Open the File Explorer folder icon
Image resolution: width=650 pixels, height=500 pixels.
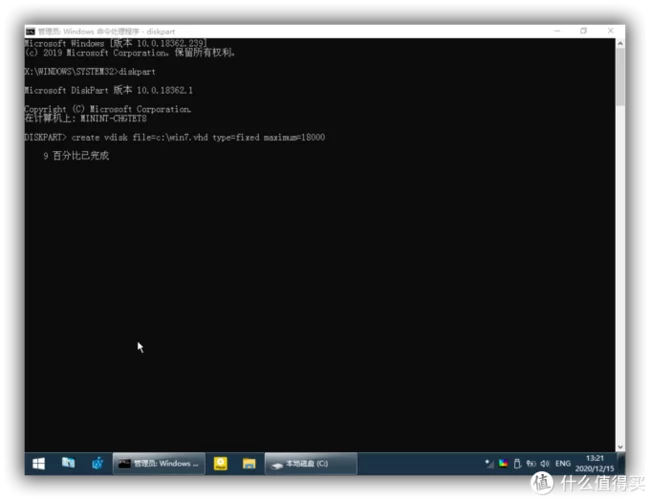249,464
